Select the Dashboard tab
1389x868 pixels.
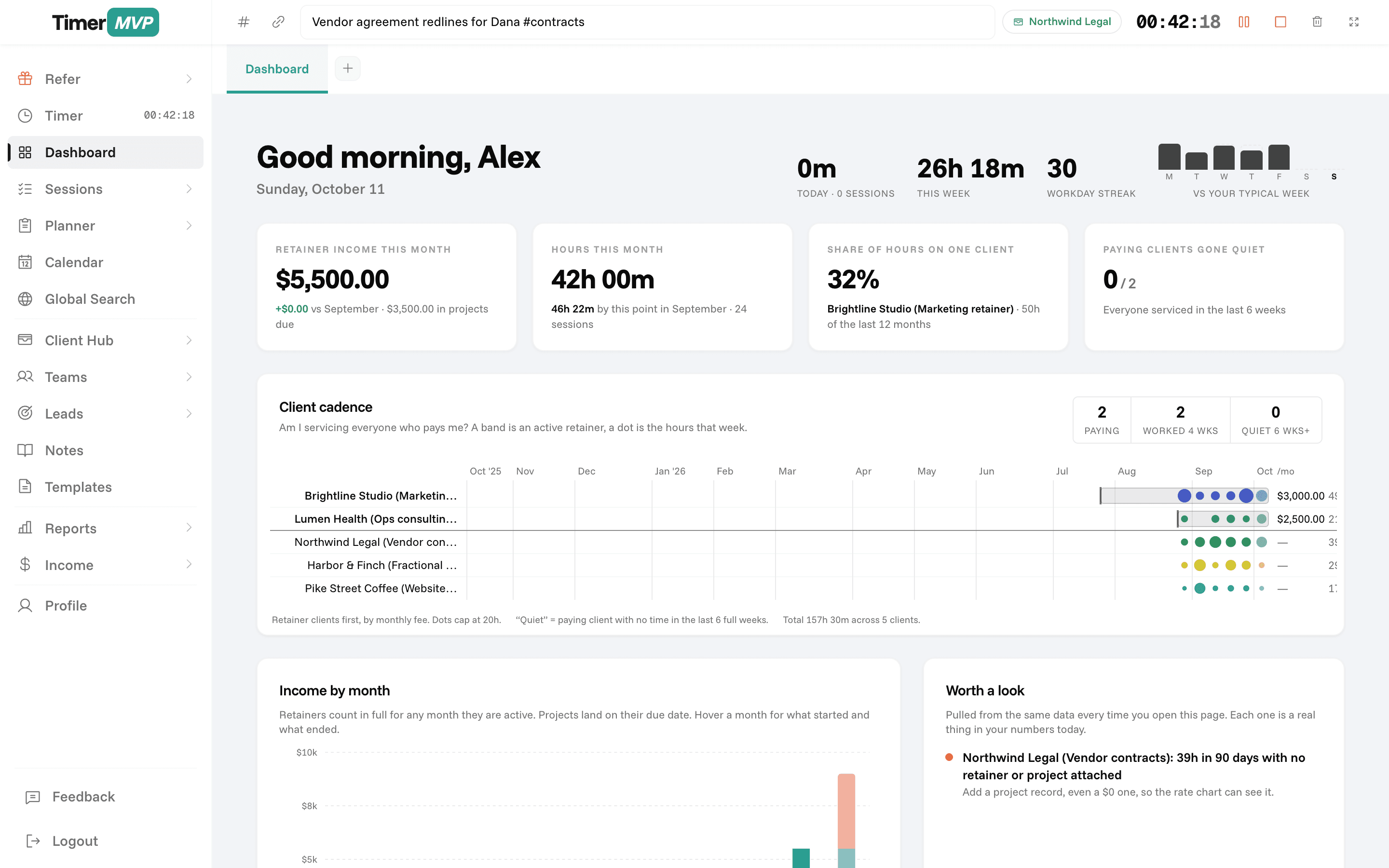pyautogui.click(x=277, y=69)
